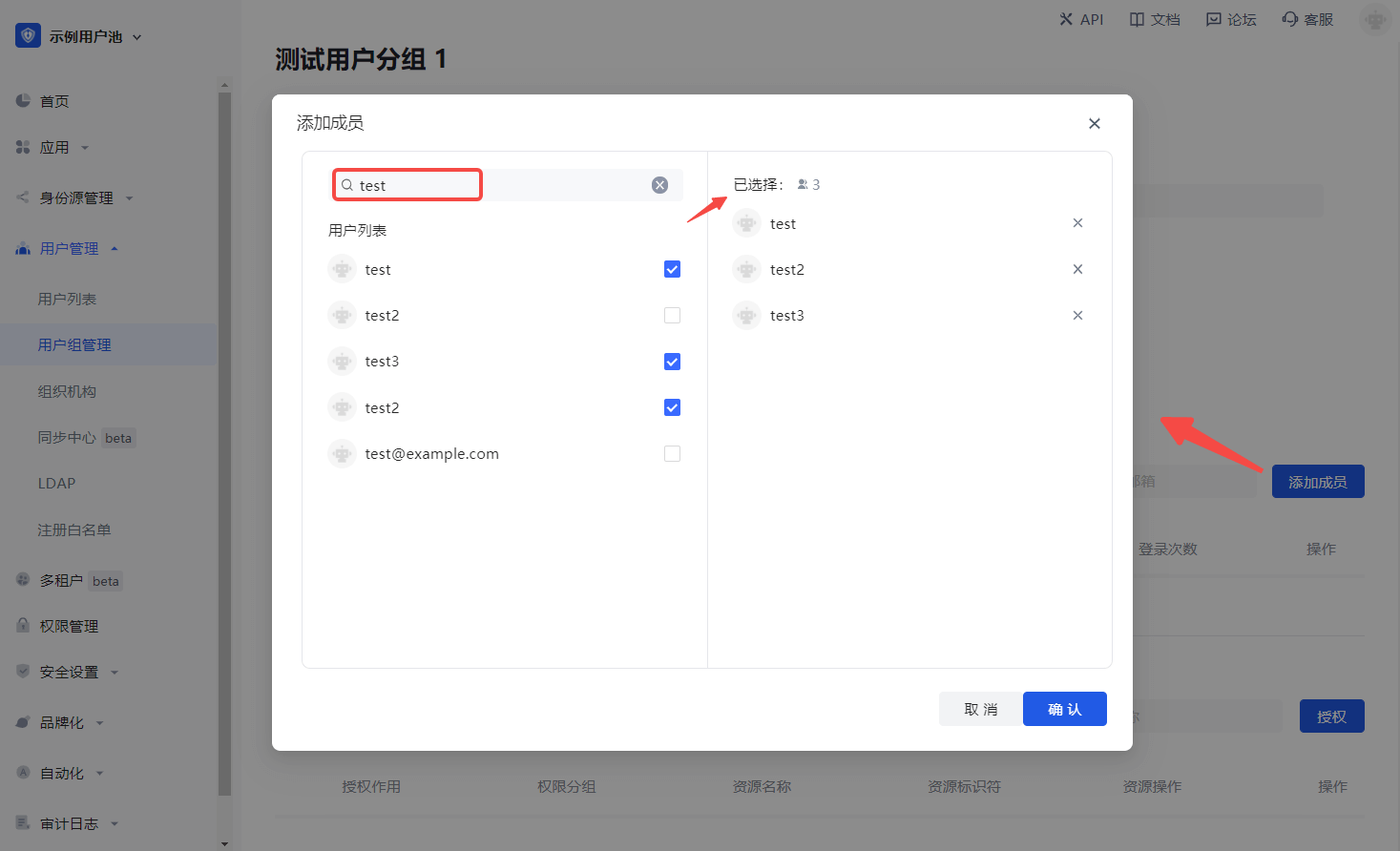1400x851 pixels.
Task: Open 组织机构 in the sidebar
Action: click(x=67, y=392)
